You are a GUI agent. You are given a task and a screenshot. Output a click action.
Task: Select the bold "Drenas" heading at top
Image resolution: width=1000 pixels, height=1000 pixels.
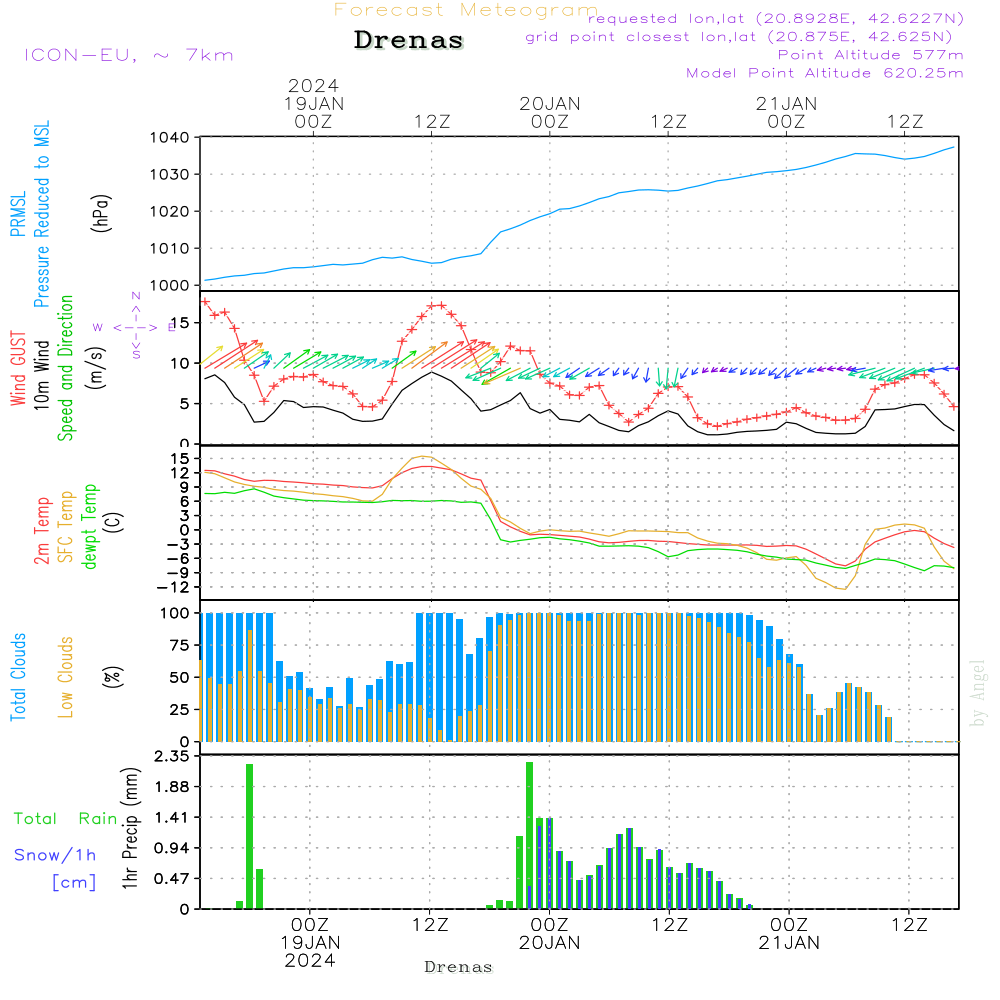click(409, 40)
